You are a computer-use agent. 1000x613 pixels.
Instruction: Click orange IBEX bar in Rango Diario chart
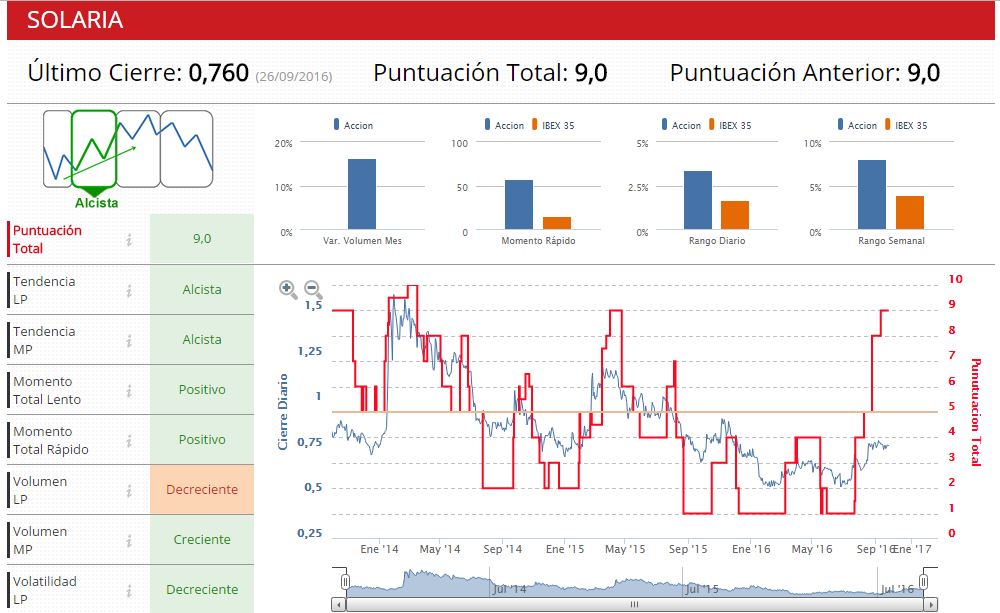pos(735,215)
